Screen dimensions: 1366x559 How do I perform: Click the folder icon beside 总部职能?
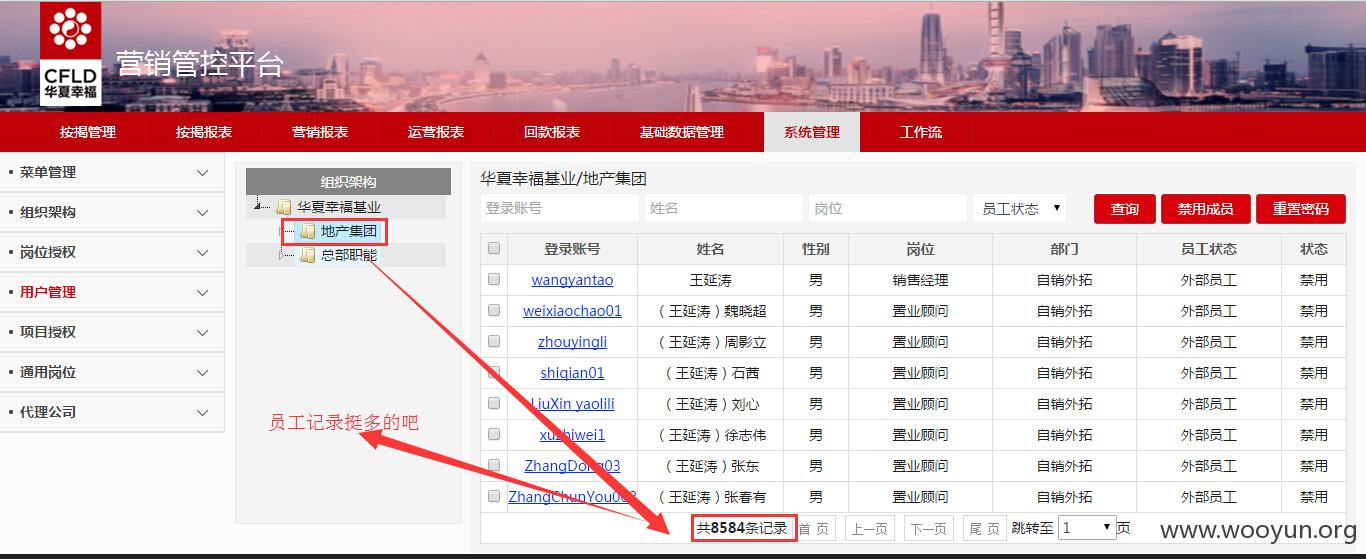308,255
